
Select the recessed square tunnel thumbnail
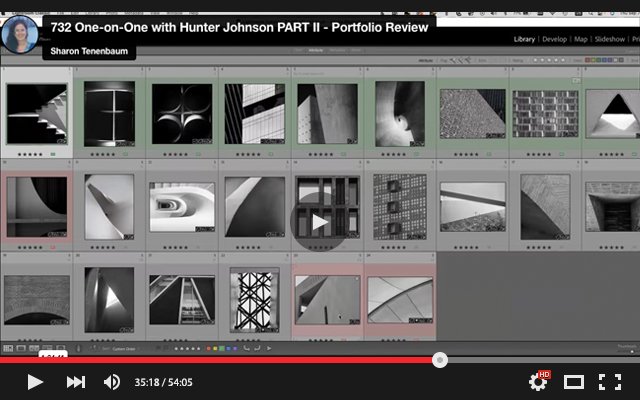612,207
